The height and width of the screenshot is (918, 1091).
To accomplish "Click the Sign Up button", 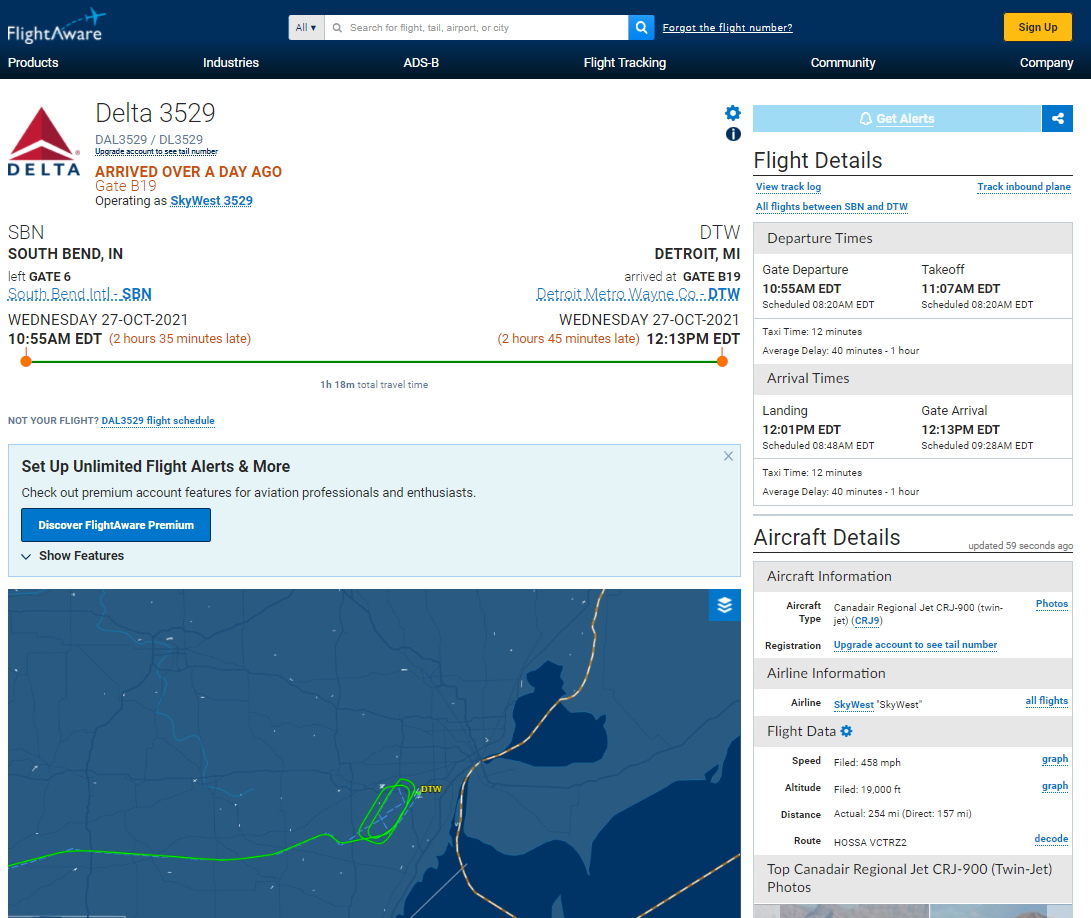I will coord(1037,27).
